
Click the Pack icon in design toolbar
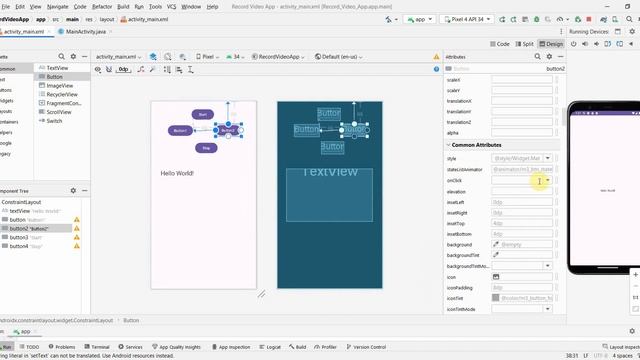(x=167, y=69)
